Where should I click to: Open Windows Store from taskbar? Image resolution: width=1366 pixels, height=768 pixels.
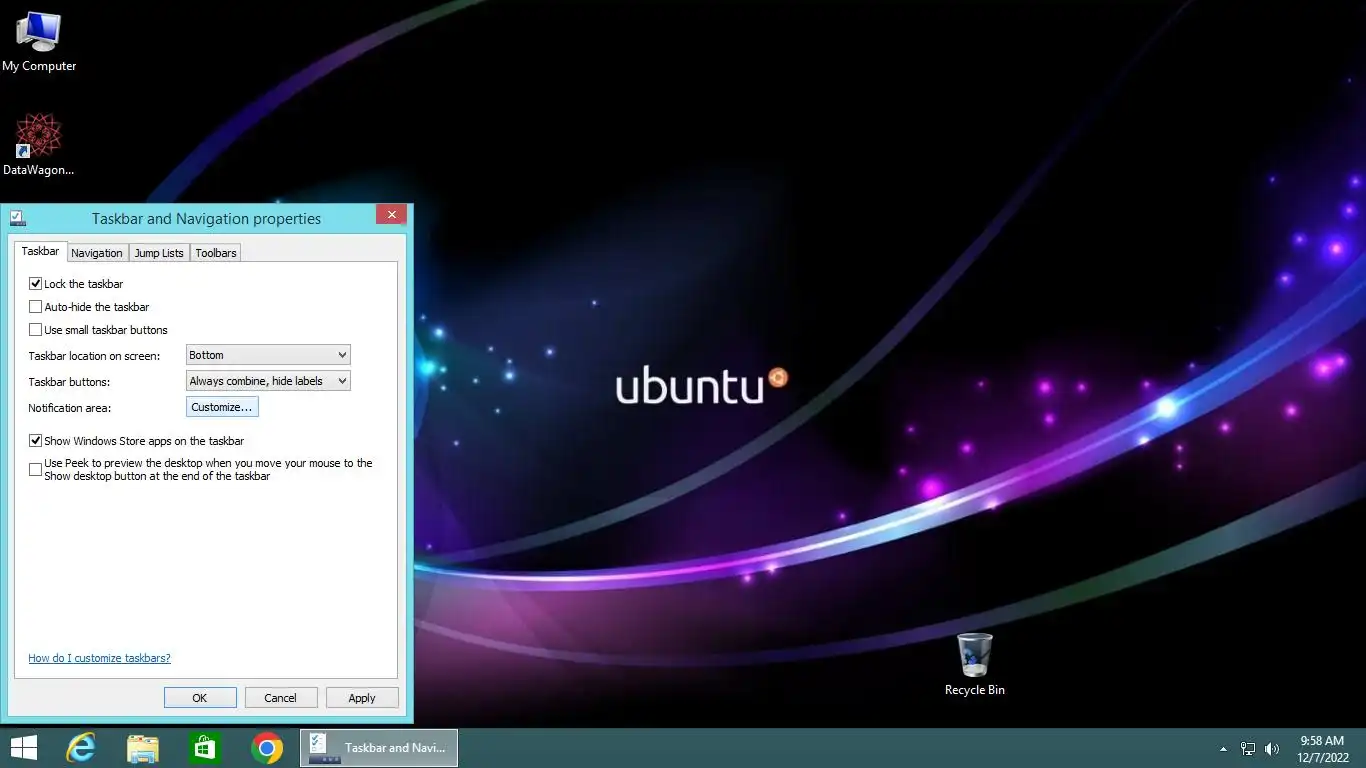click(205, 748)
